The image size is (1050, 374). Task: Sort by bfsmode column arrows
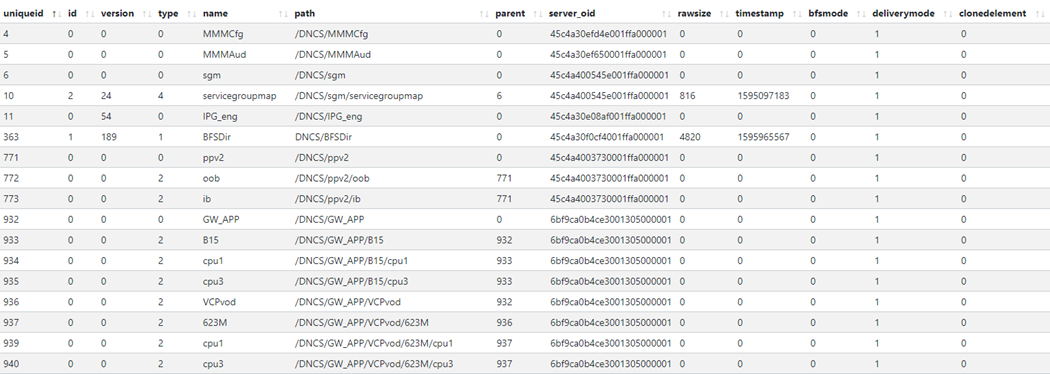(861, 13)
